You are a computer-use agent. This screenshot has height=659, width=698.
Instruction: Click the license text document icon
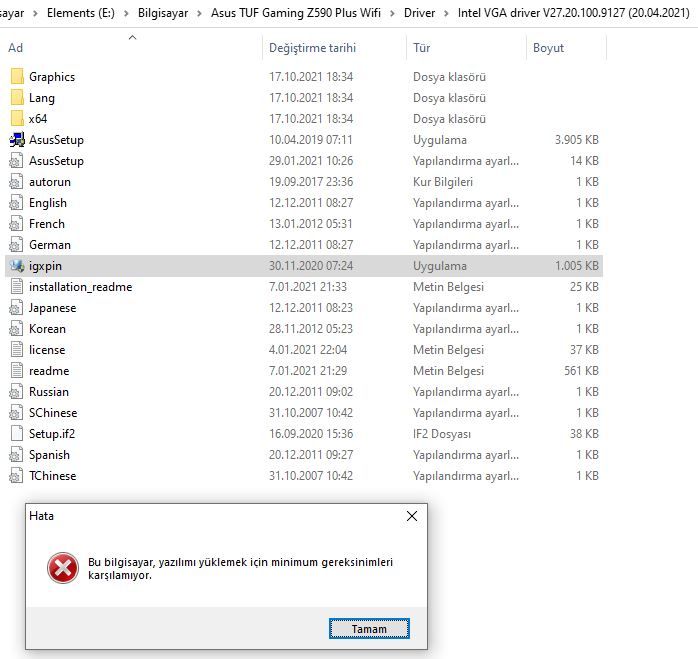(16, 350)
